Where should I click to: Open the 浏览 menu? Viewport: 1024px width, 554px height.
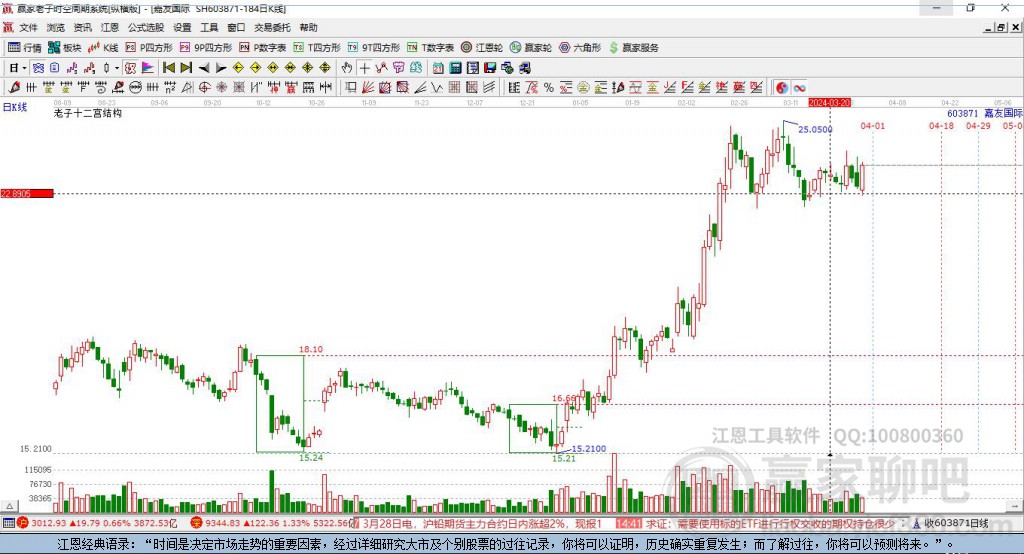(x=56, y=27)
